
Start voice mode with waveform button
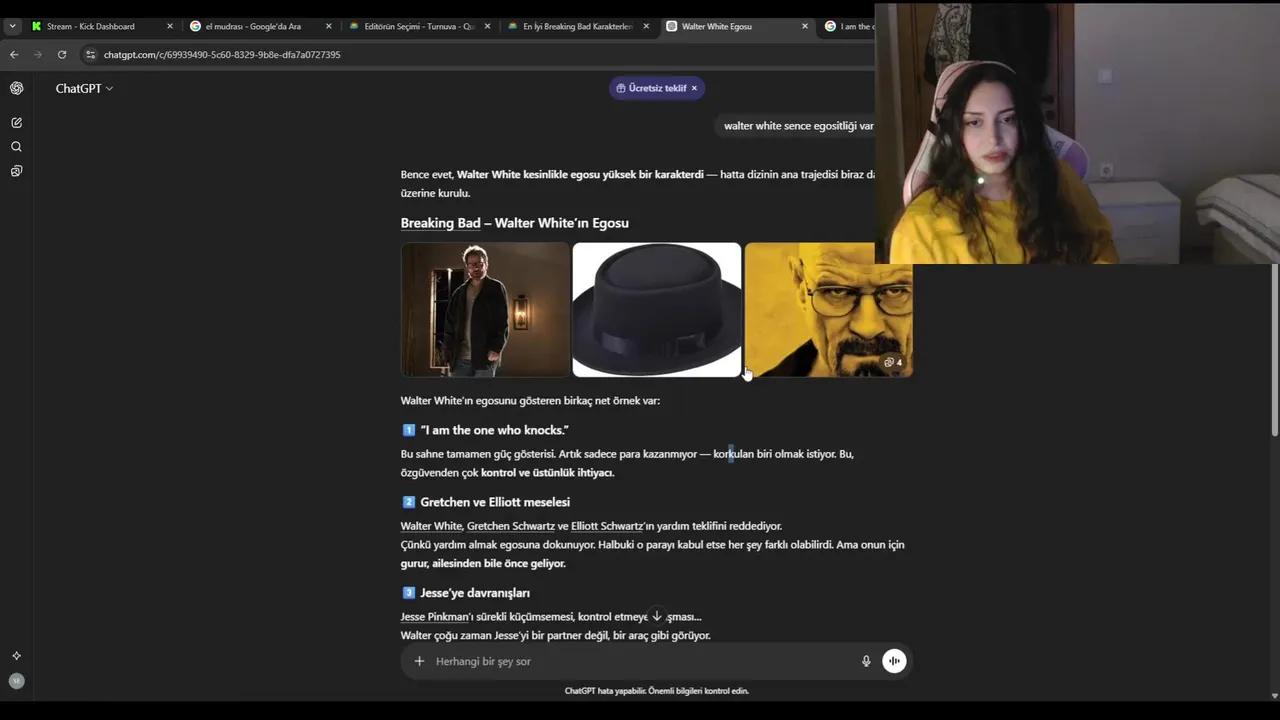point(894,661)
